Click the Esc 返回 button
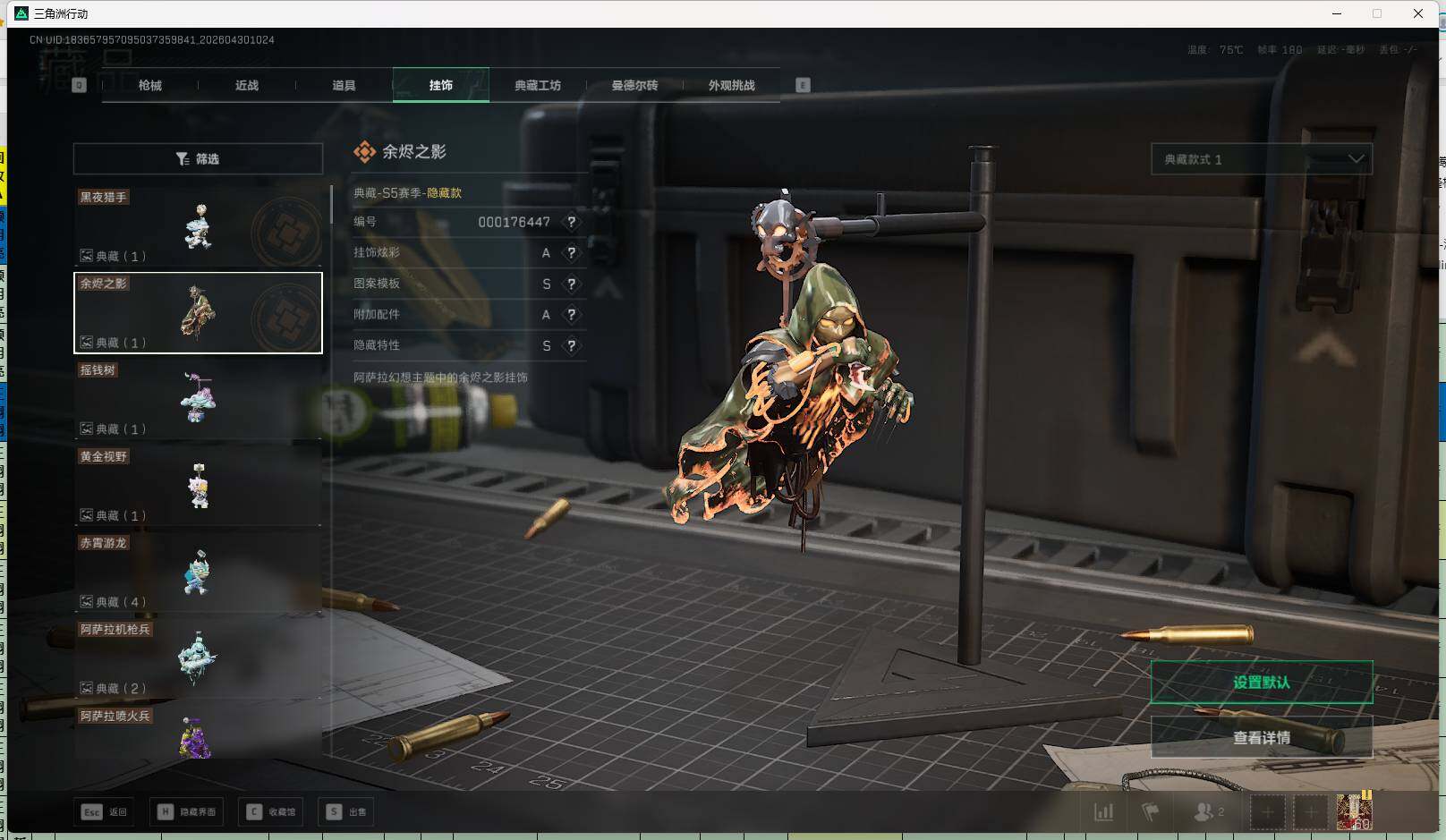1446x840 pixels. [x=105, y=811]
